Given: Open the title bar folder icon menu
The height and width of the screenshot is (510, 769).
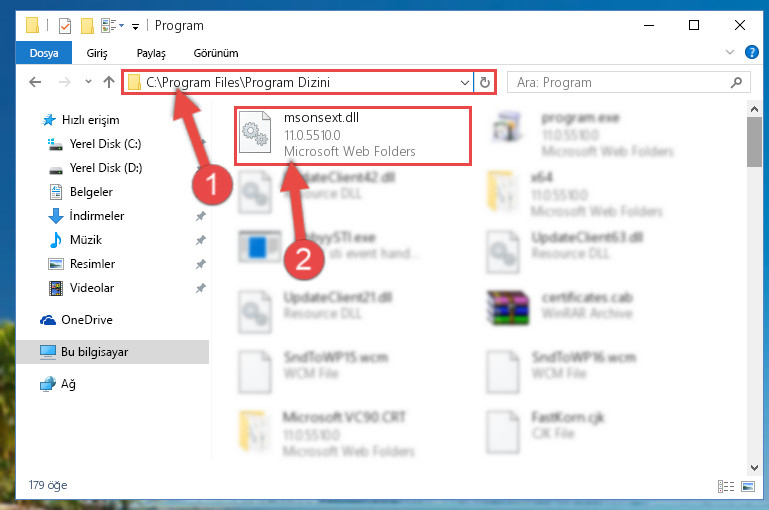Looking at the screenshot, I should [32, 26].
